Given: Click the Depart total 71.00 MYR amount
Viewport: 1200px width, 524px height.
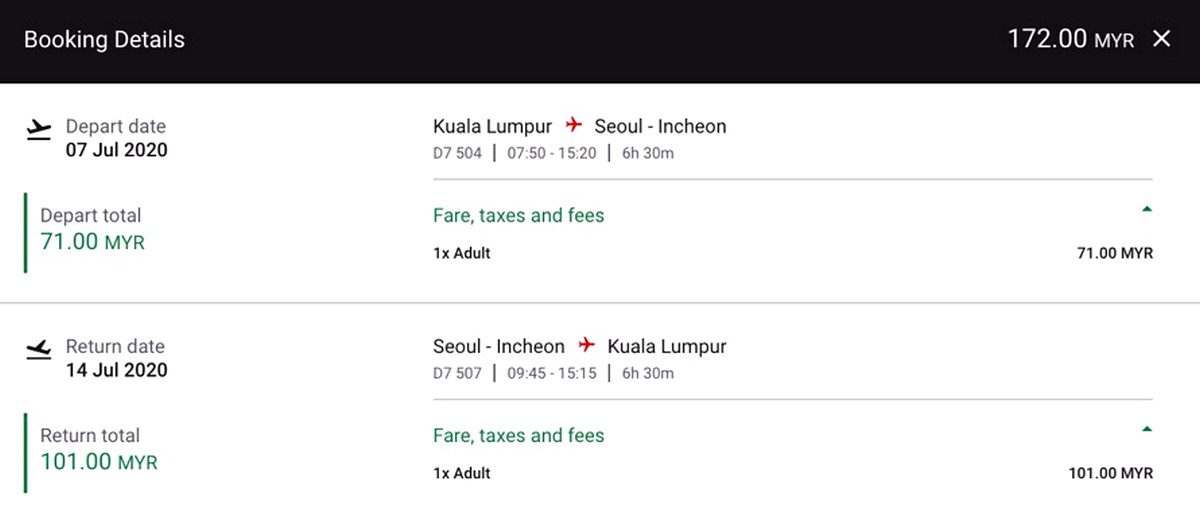Looking at the screenshot, I should (x=92, y=241).
